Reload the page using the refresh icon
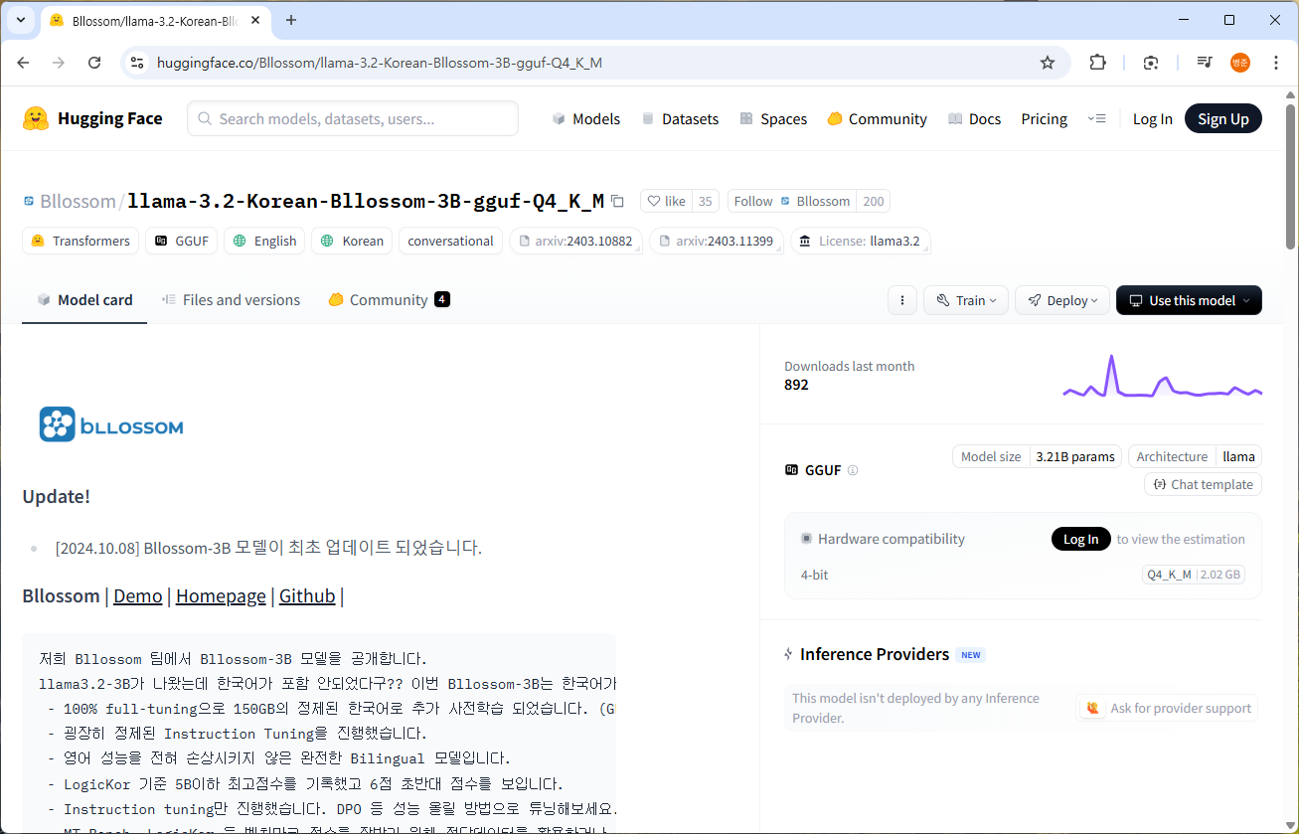 click(x=94, y=62)
